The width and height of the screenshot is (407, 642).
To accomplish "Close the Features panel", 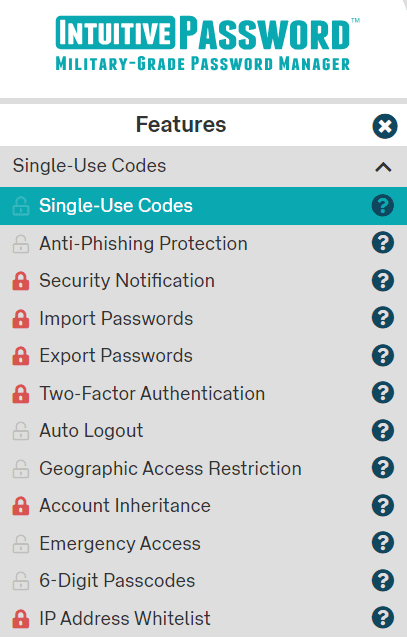I will [385, 126].
